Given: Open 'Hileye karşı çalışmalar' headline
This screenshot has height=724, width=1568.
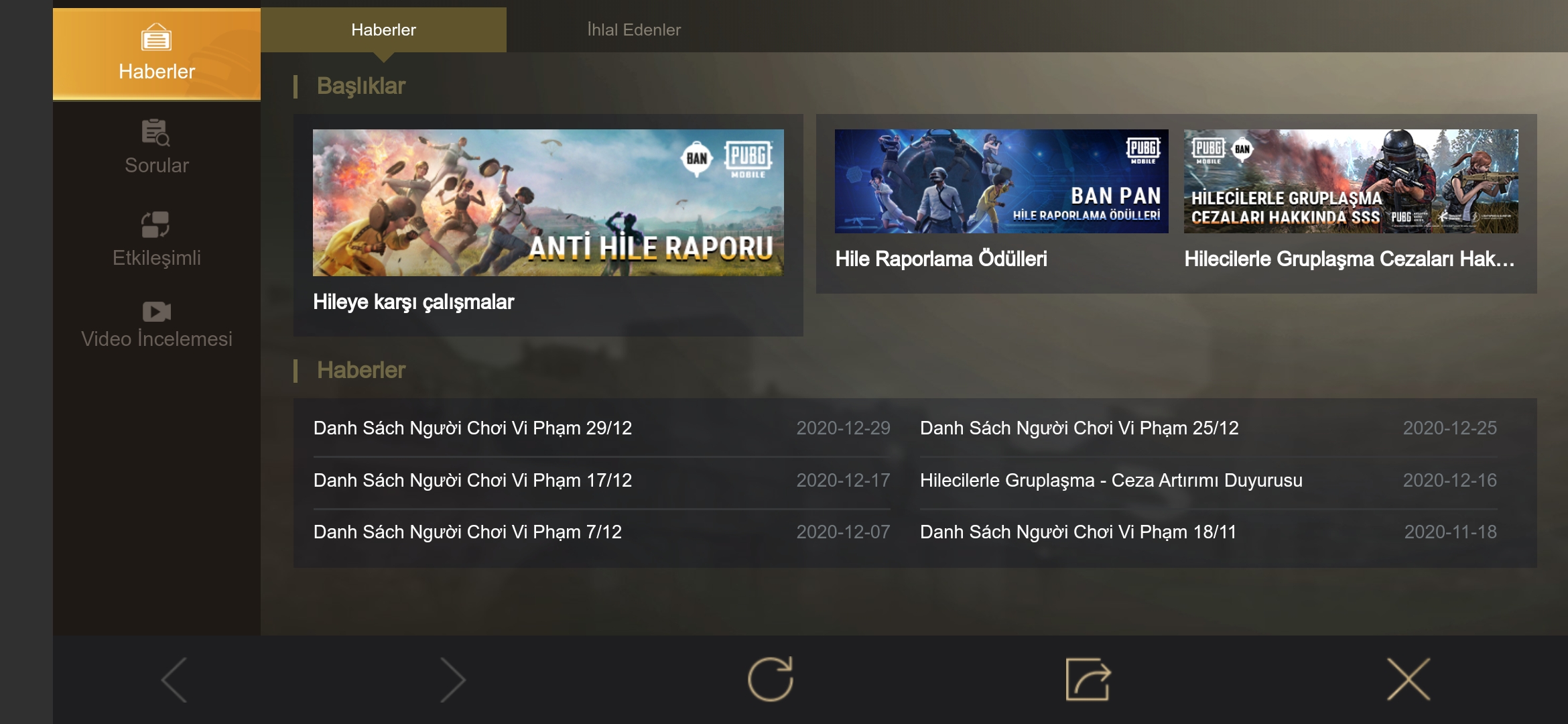Looking at the screenshot, I should 413,302.
